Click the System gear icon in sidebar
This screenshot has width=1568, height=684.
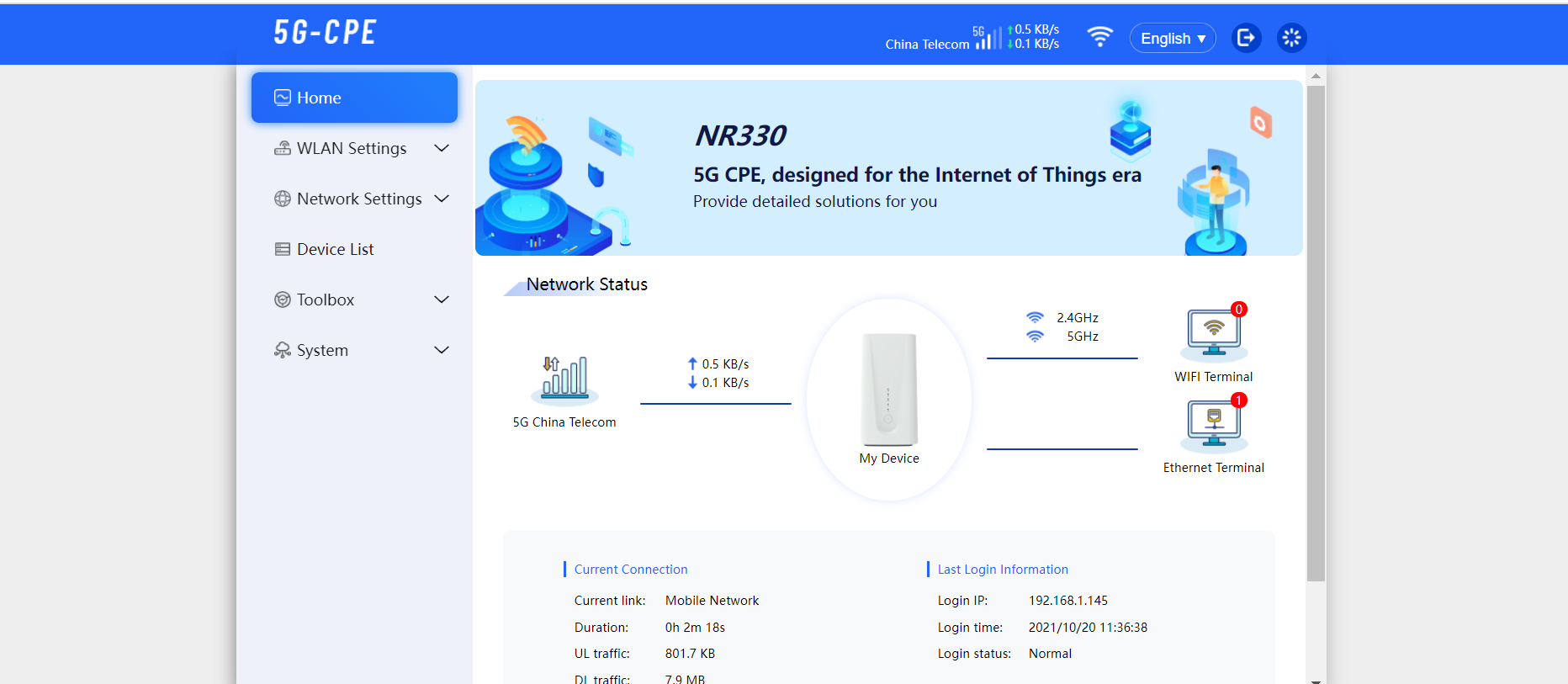pos(282,350)
